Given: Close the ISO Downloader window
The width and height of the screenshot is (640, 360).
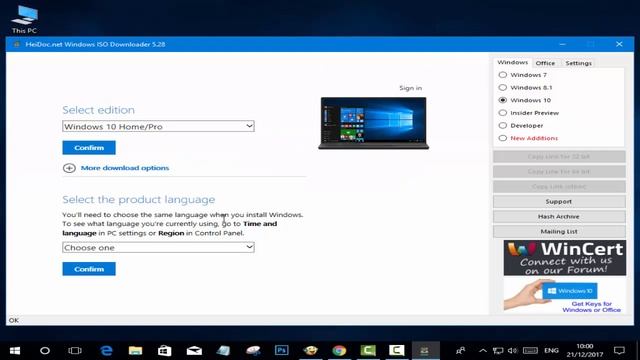Looking at the screenshot, I should pos(619,44).
